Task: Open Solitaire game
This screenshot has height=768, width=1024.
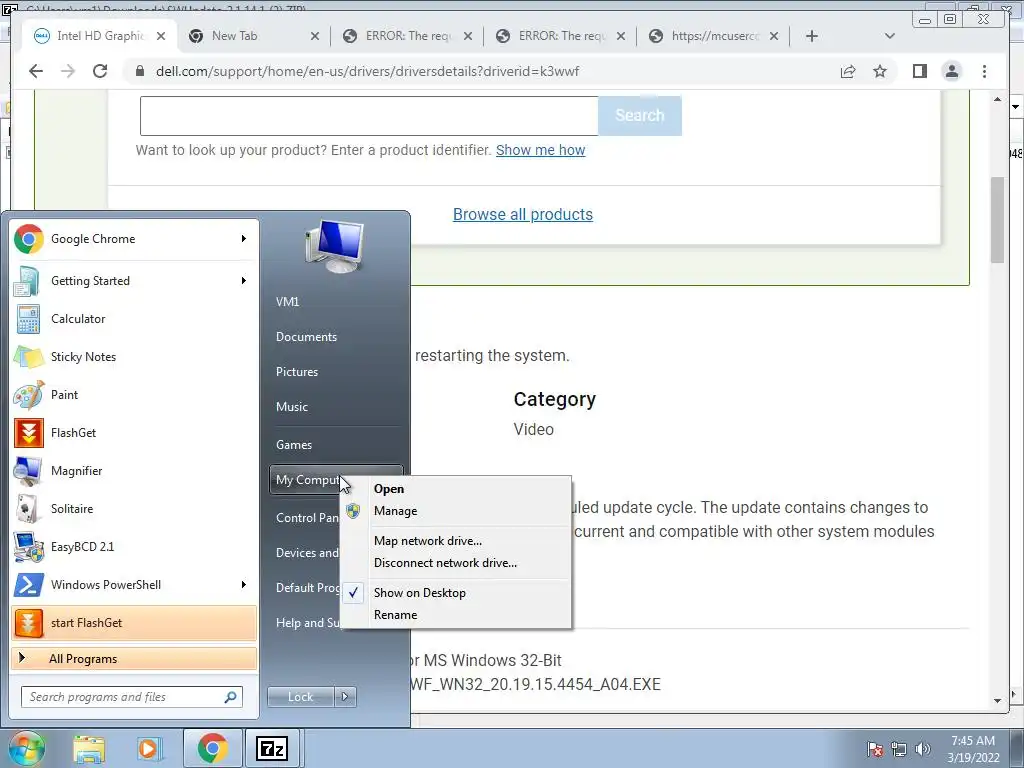Action: (x=134, y=509)
